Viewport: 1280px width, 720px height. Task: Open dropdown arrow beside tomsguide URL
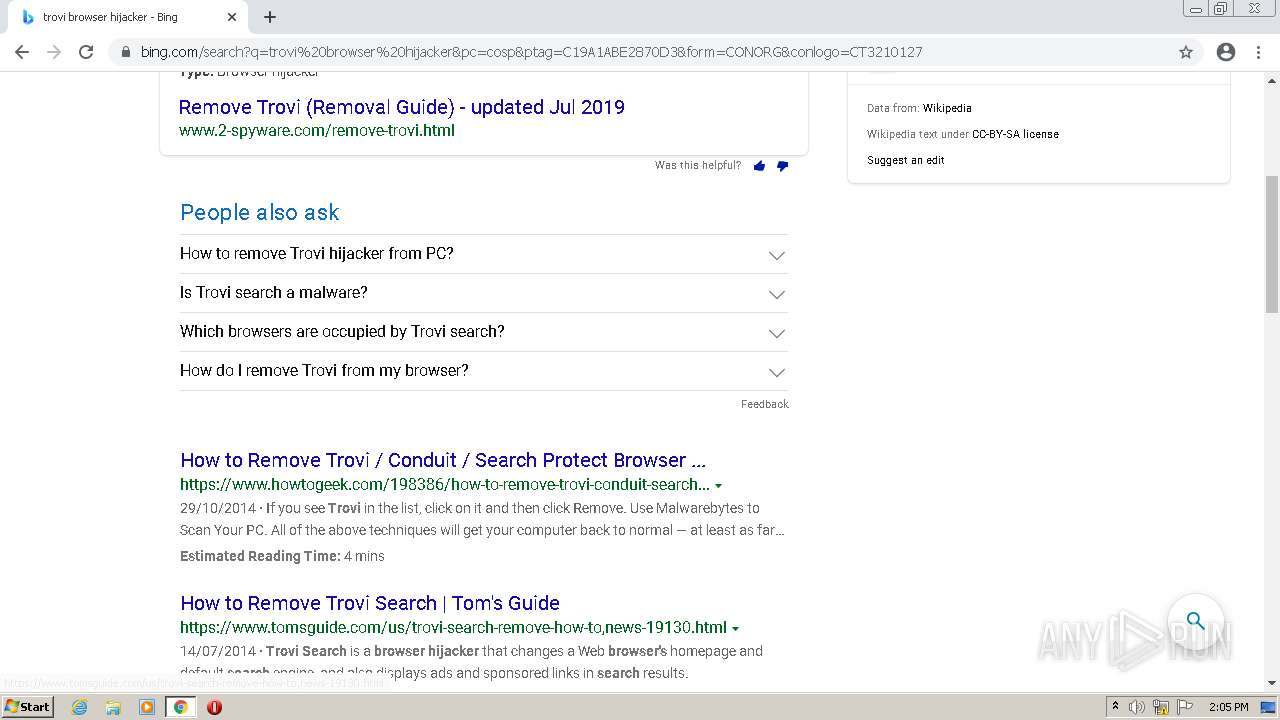pos(735,629)
